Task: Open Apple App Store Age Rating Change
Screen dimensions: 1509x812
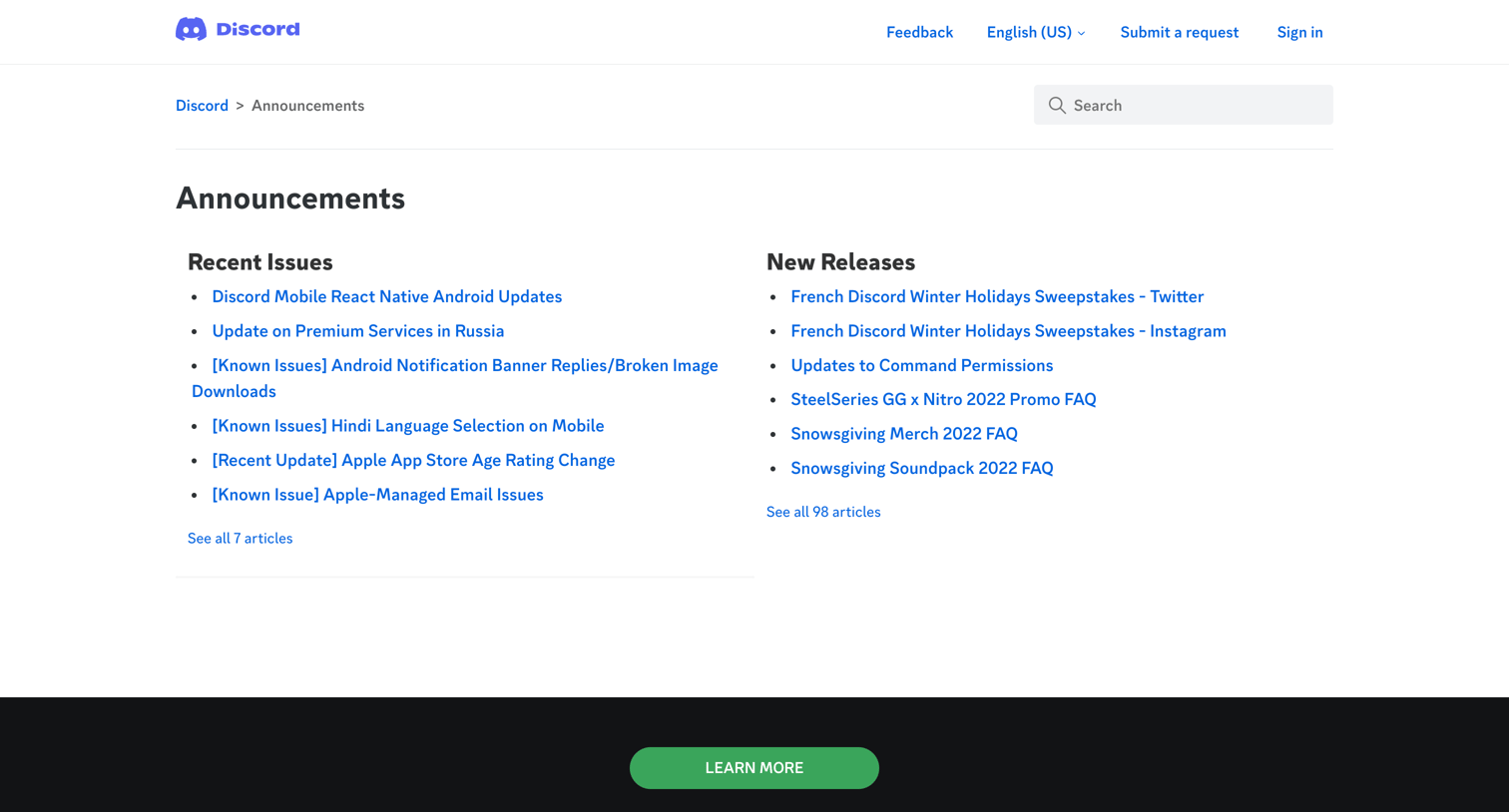Action: click(x=413, y=460)
